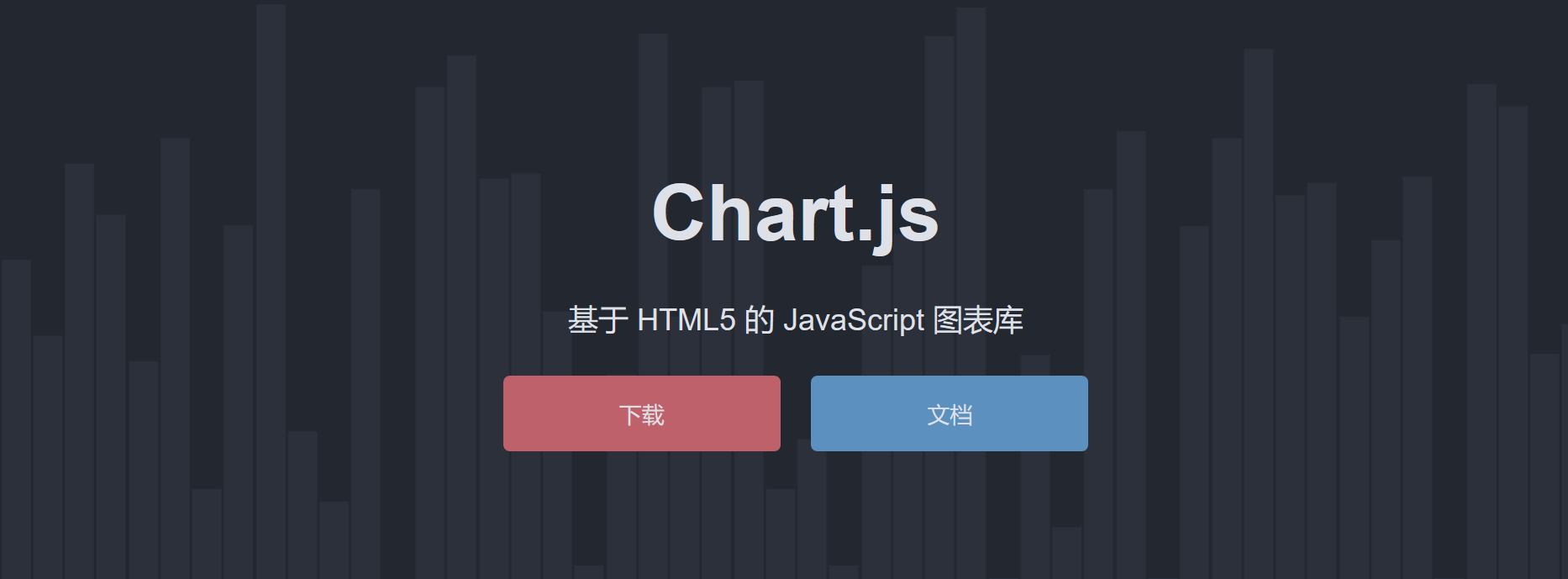The width and height of the screenshot is (1568, 579).
Task: Click the "图表库" characters in the subtitle
Action: pyautogui.click(x=978, y=320)
